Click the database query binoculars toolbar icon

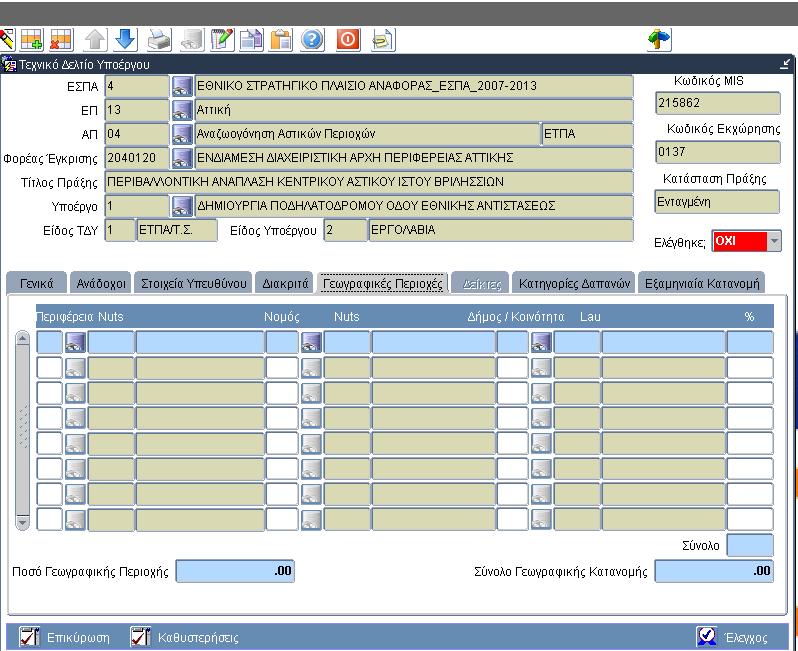tap(192, 40)
